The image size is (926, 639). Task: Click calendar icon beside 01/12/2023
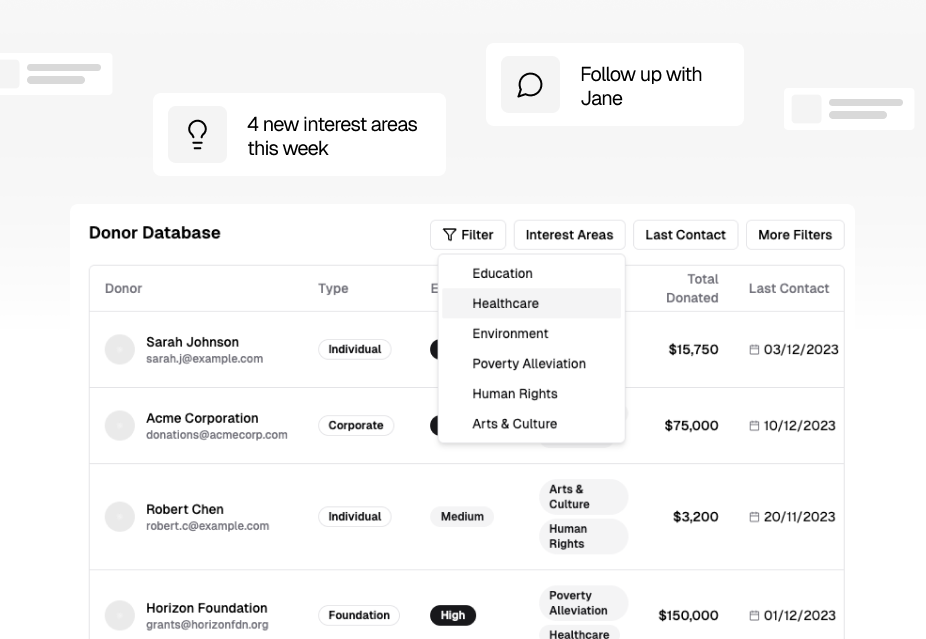(x=754, y=616)
